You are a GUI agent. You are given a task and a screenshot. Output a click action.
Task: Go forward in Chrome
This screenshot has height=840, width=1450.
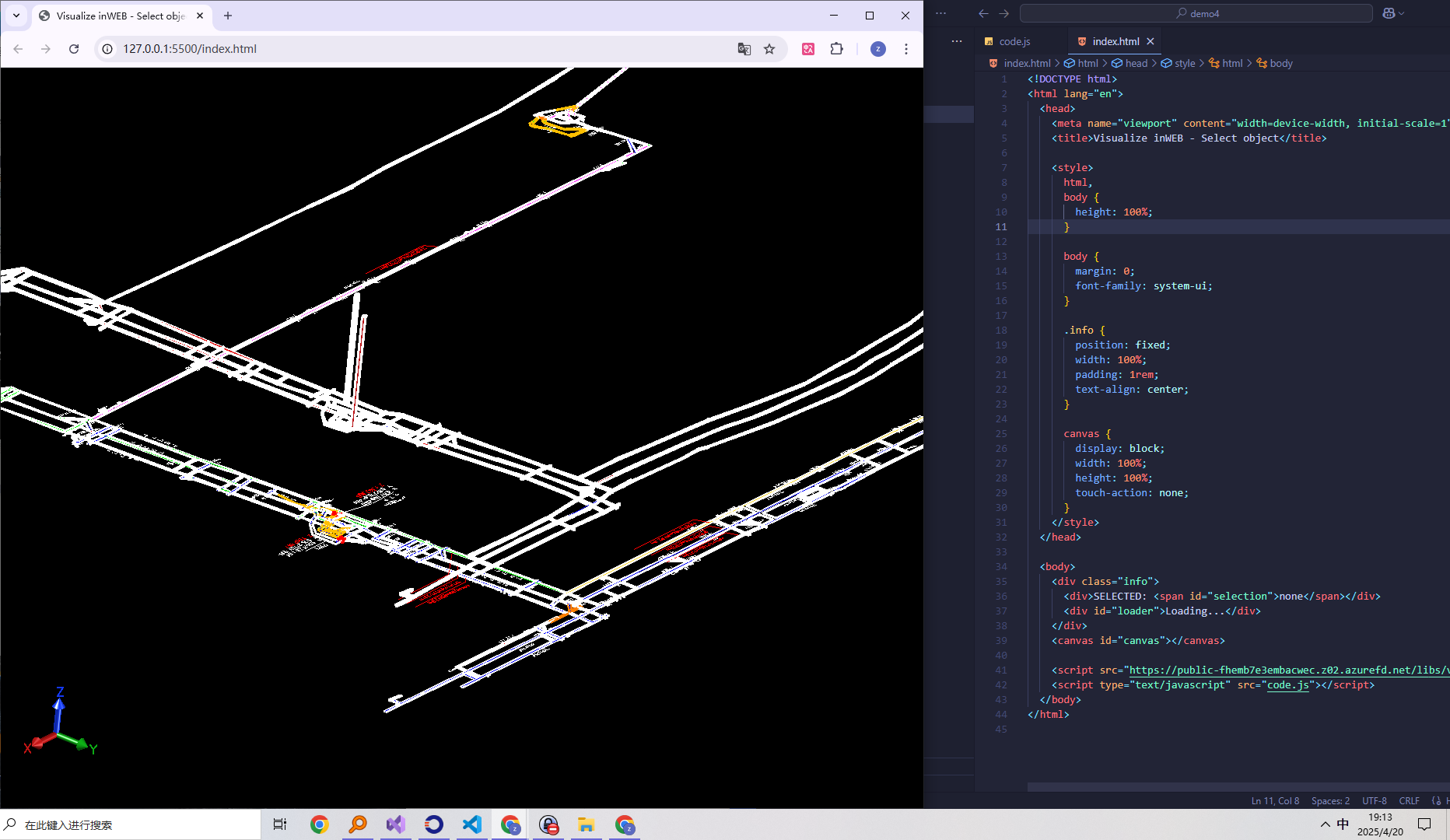click(46, 49)
